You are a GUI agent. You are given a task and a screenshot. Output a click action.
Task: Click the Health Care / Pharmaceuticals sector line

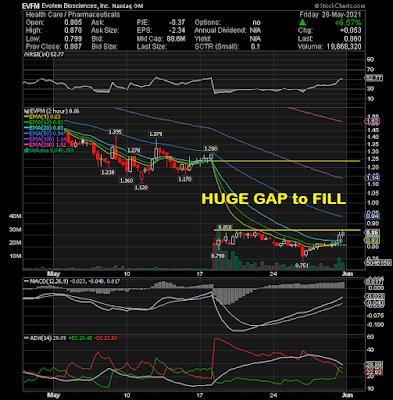click(73, 15)
